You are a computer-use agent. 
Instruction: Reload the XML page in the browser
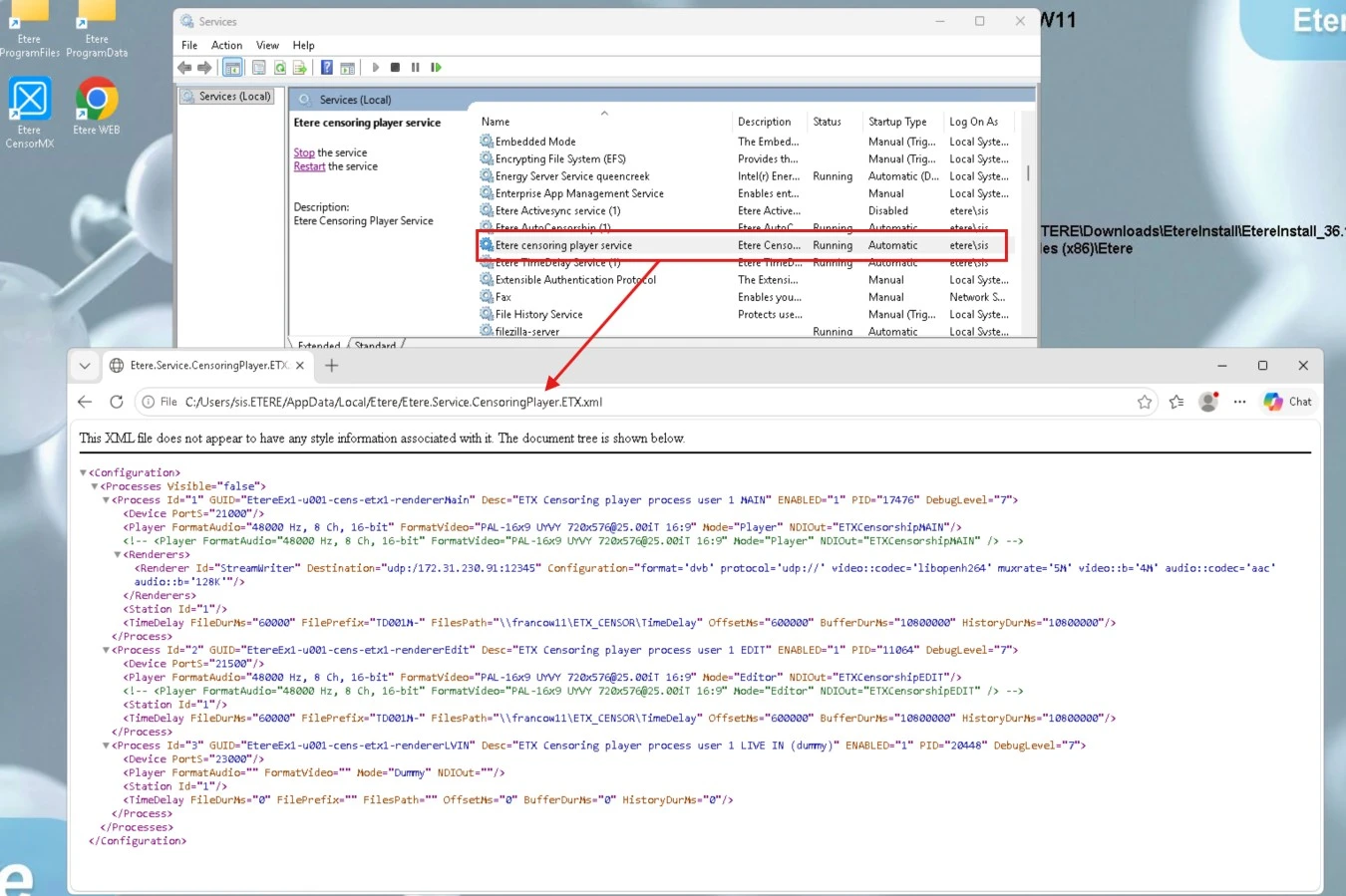coord(117,402)
